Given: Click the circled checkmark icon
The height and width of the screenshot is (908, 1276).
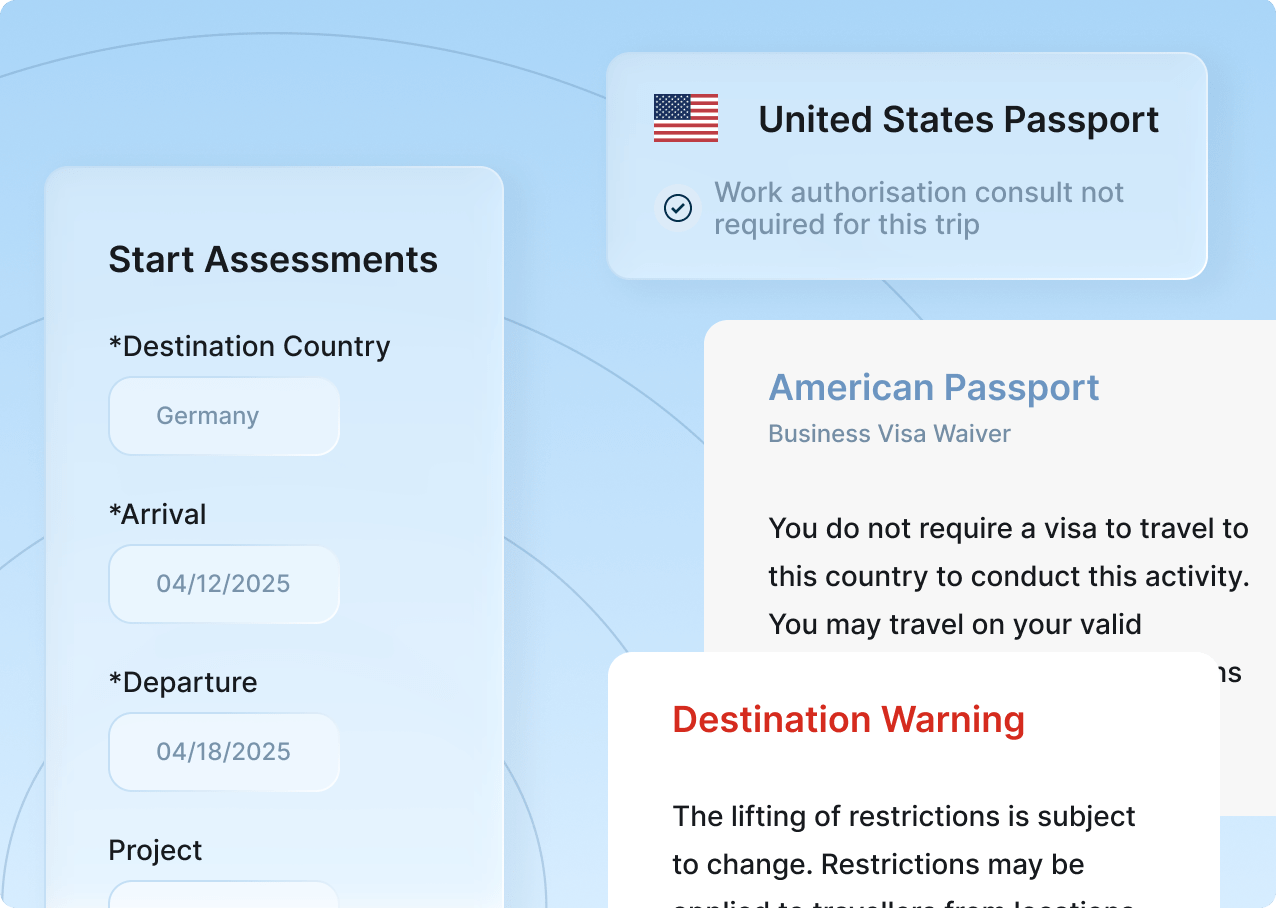Looking at the screenshot, I should (678, 208).
